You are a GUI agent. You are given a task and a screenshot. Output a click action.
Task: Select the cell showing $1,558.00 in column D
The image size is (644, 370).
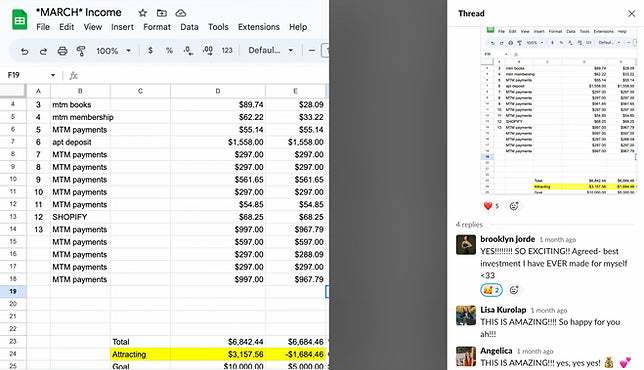pos(218,142)
